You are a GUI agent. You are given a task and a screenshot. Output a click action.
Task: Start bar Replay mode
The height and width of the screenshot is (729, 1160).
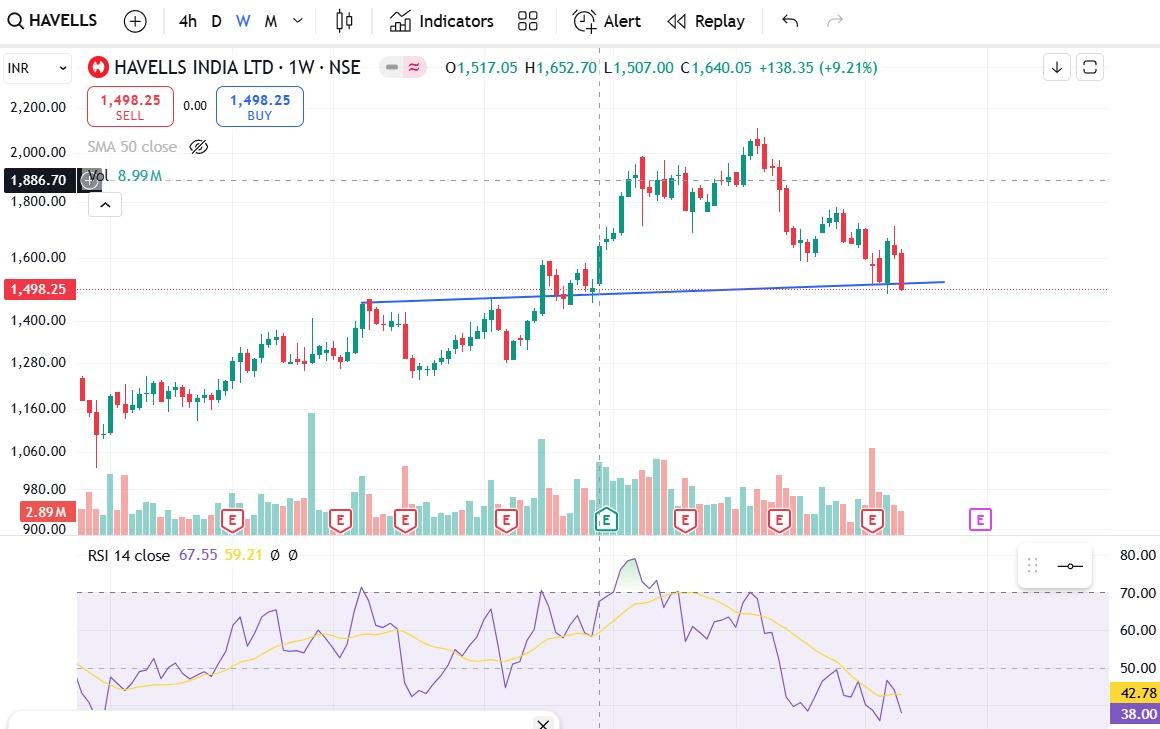(x=706, y=21)
